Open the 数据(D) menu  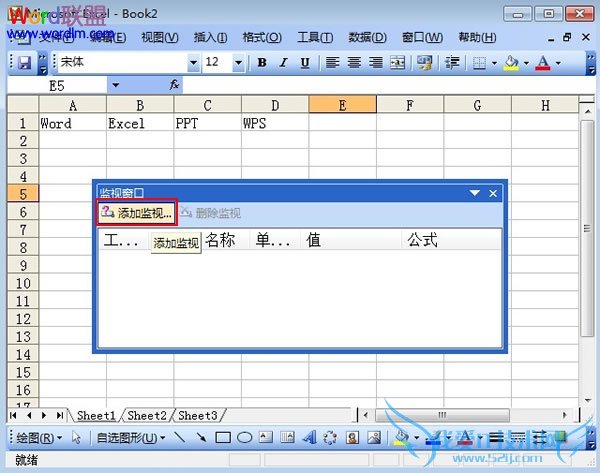(367, 38)
